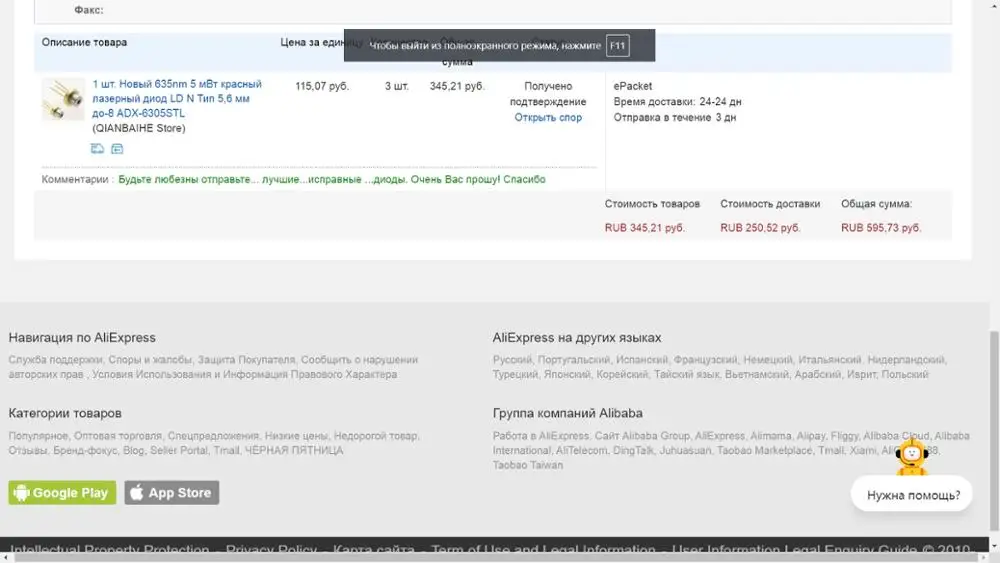Switch language to Французский

(x=705, y=360)
